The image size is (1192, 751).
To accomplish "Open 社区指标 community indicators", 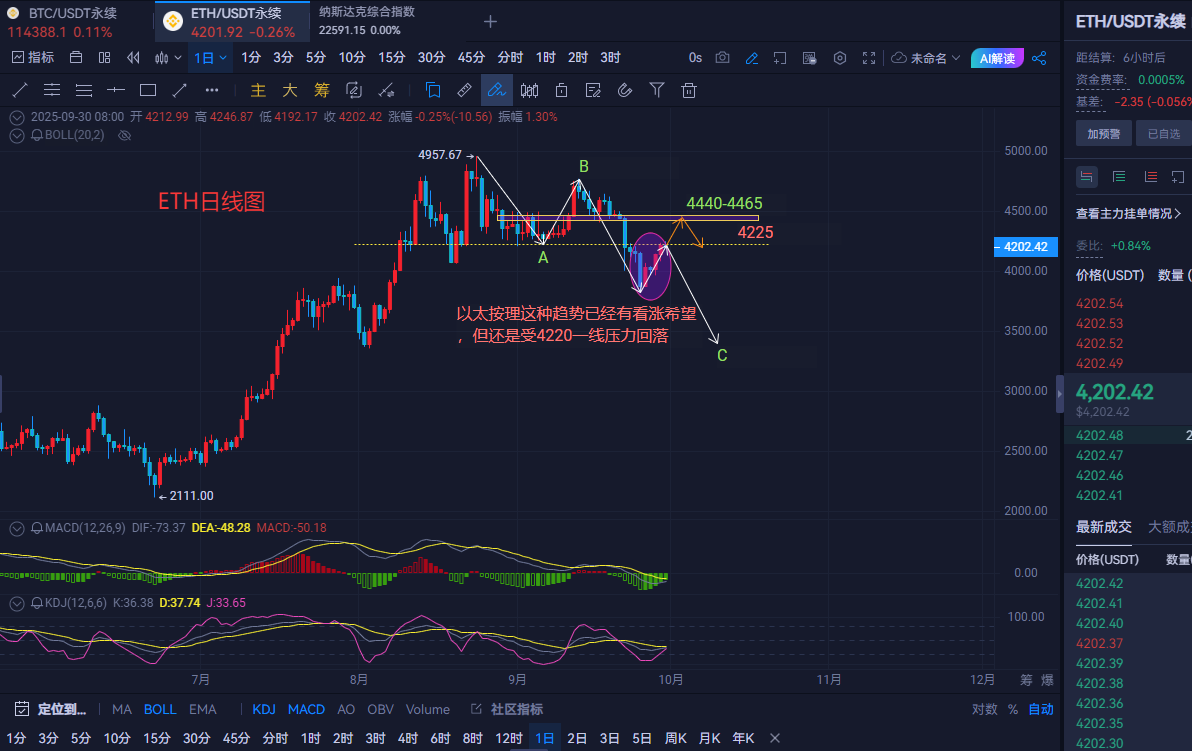I will point(507,709).
